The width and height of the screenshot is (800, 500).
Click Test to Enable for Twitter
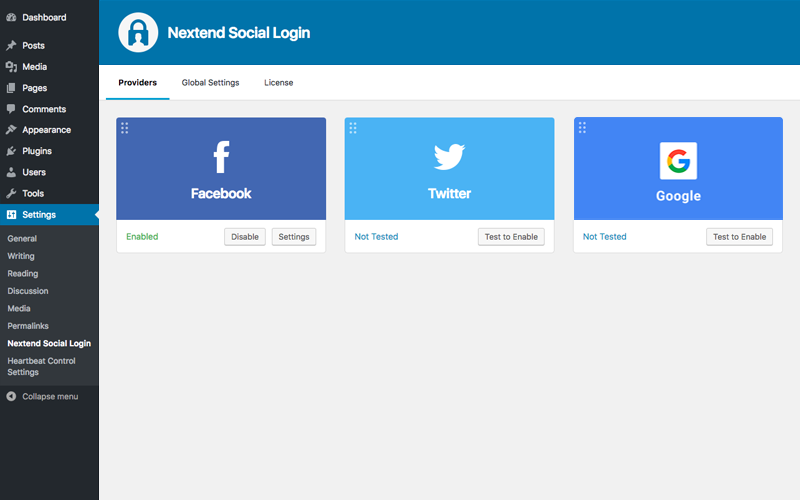click(511, 237)
